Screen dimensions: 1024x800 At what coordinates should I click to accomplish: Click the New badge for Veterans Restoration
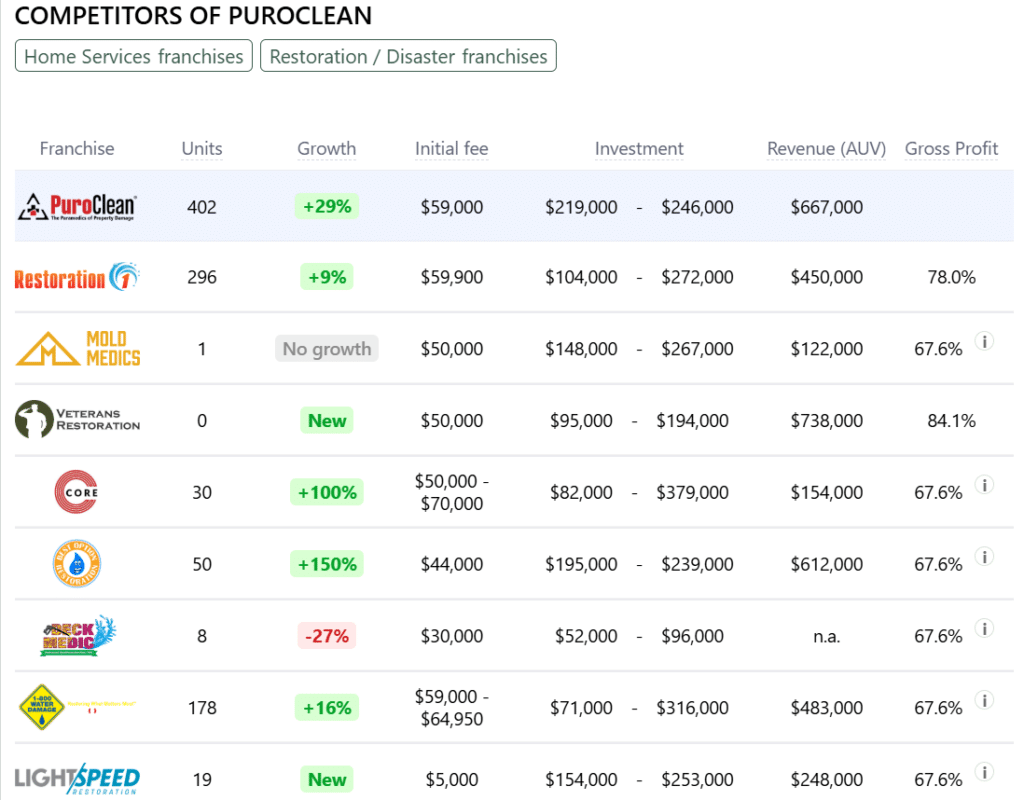pyautogui.click(x=327, y=421)
